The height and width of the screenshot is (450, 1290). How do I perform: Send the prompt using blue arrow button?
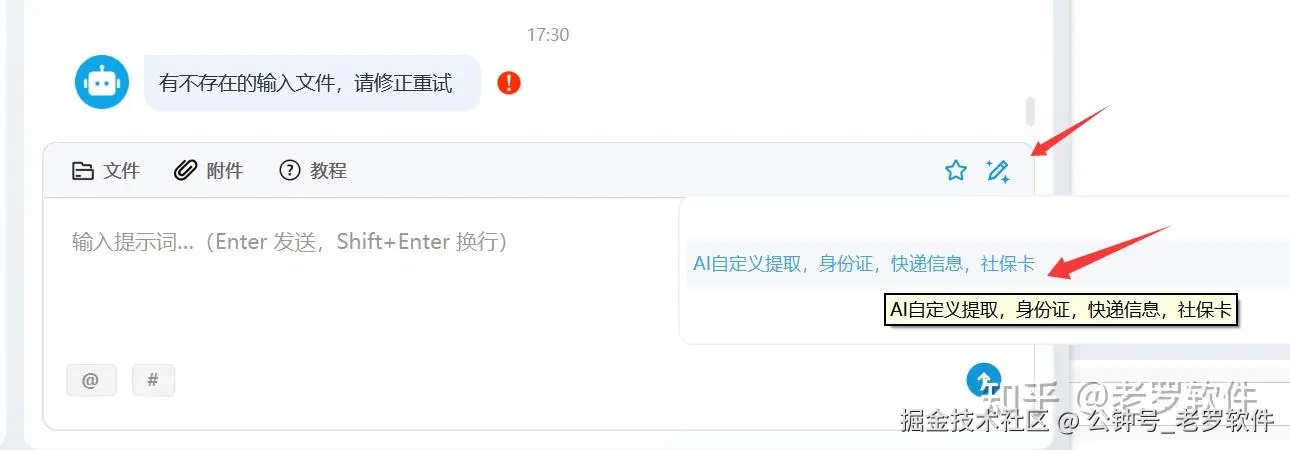pos(984,379)
